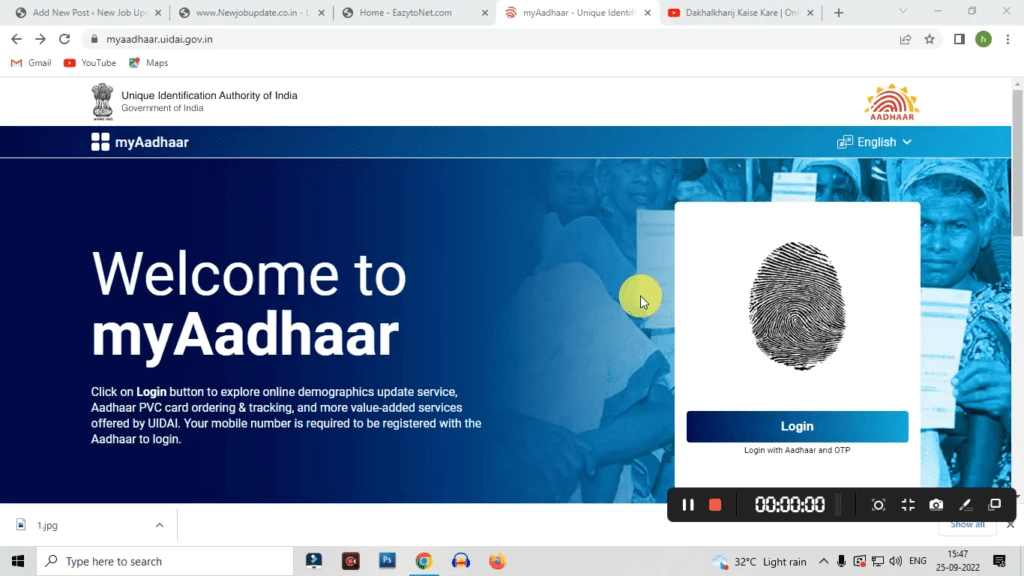Close the Home - EazytoNet.com tab
This screenshot has height=576, width=1024.
coord(485,12)
